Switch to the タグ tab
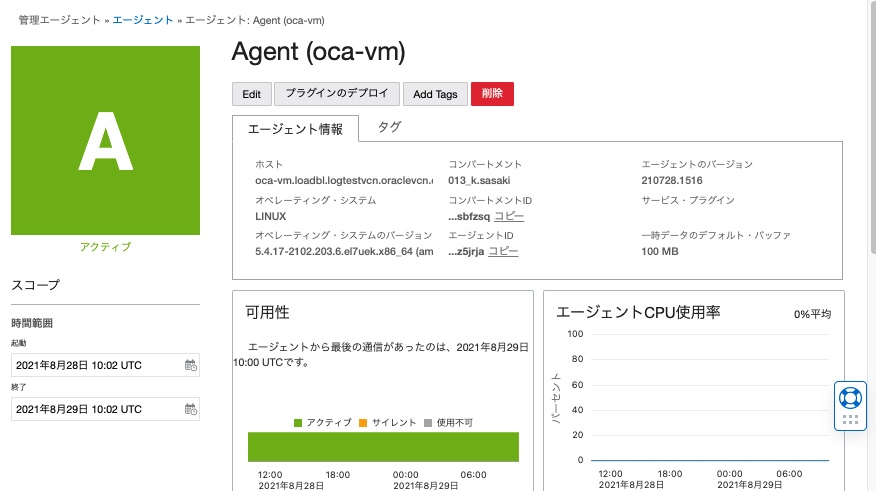 389,127
